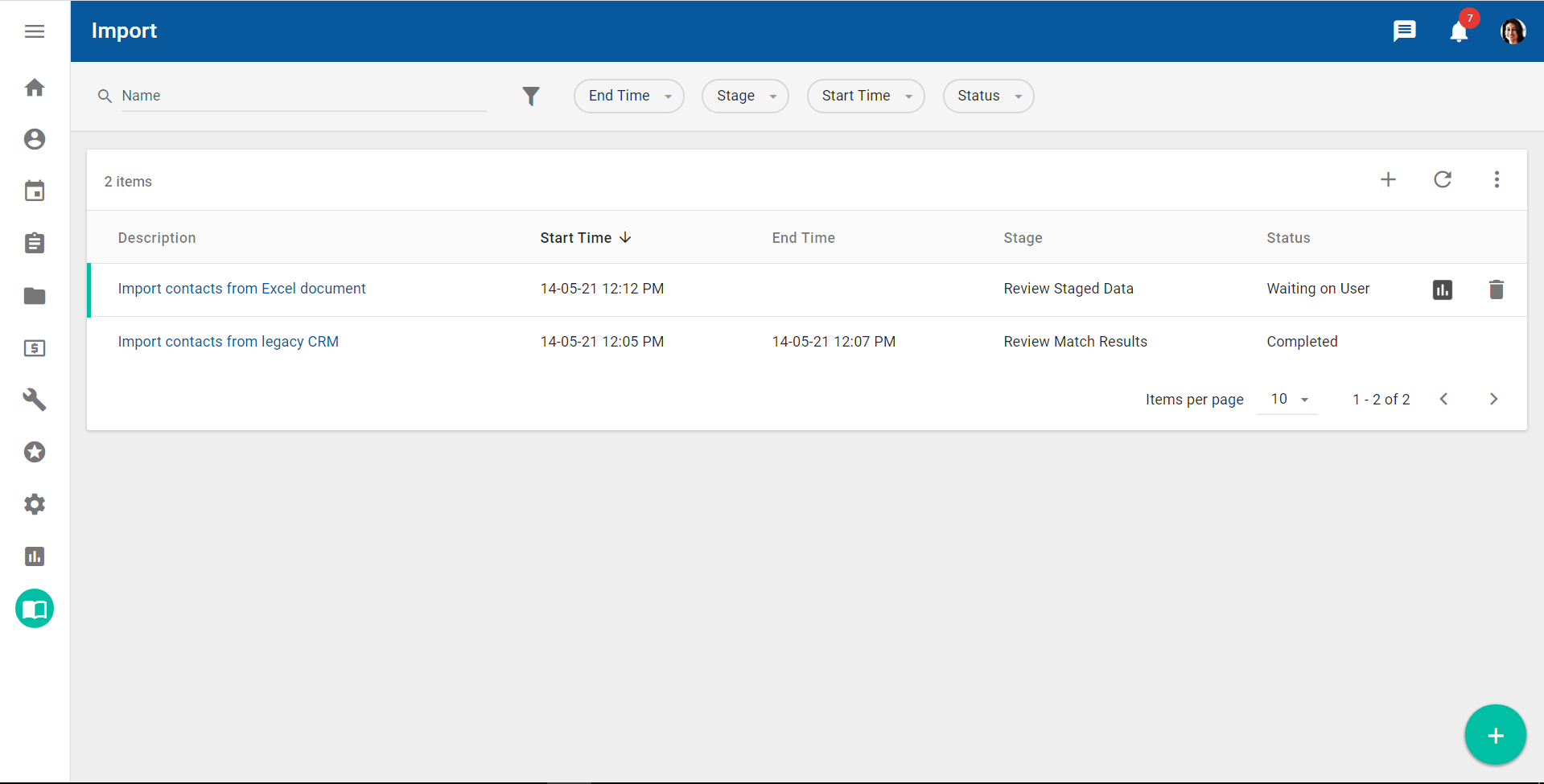Open the End Time filter
Viewport: 1544px width, 784px height.
click(x=628, y=96)
